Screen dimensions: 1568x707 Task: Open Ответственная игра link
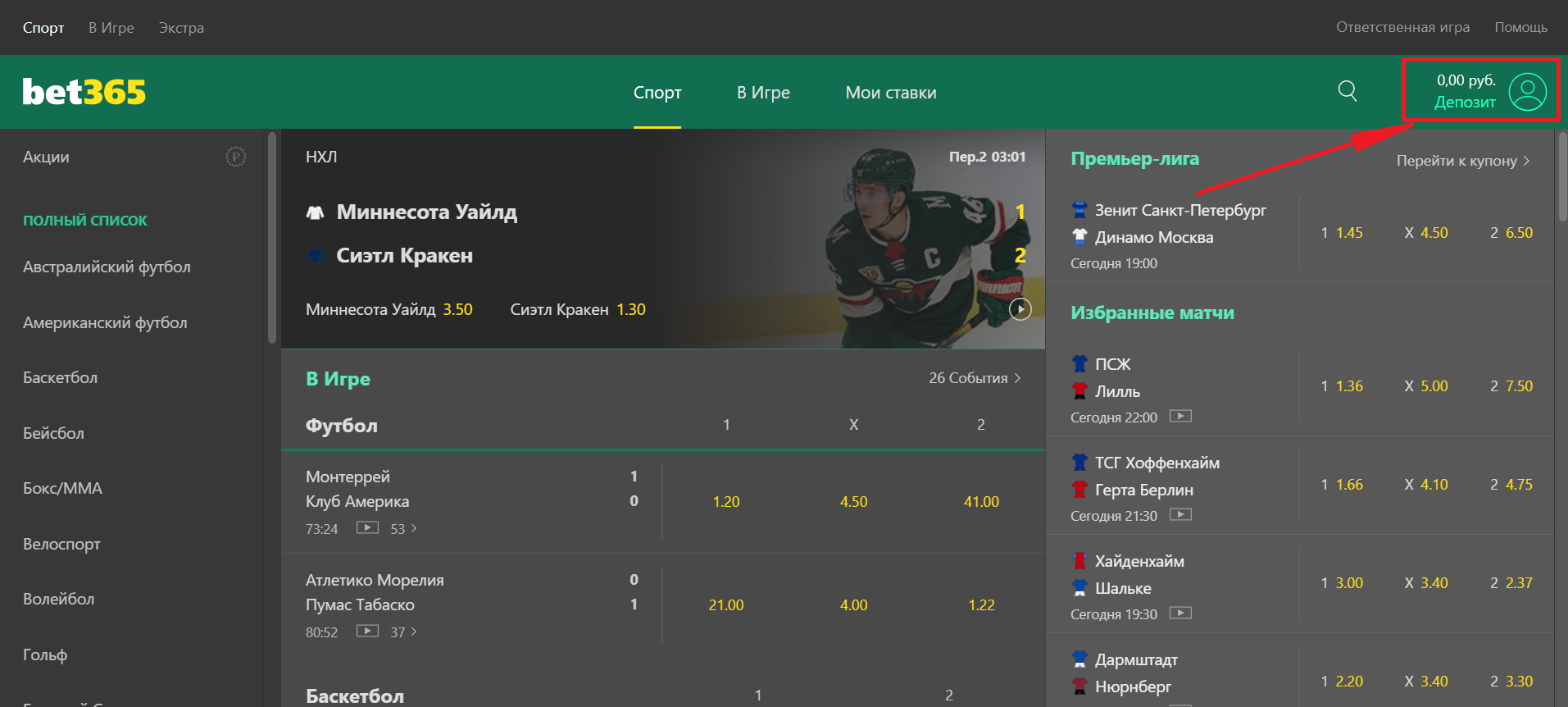(x=1403, y=27)
